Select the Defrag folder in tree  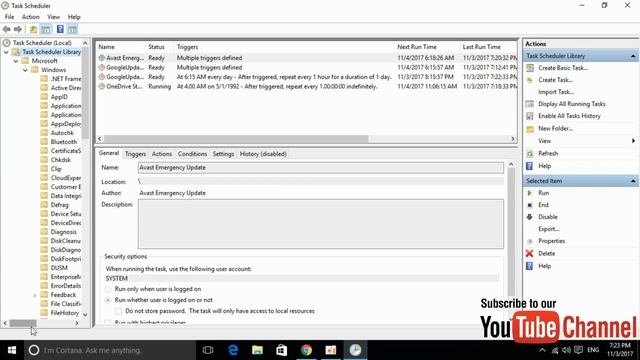point(60,205)
